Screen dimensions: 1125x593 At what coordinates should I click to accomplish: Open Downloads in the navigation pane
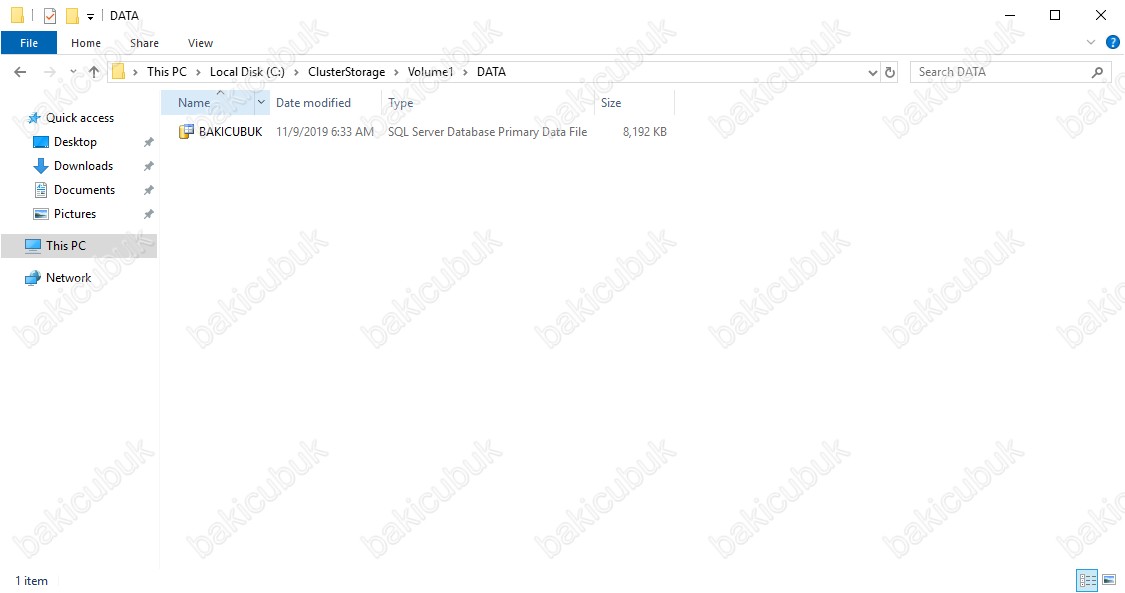pos(83,166)
